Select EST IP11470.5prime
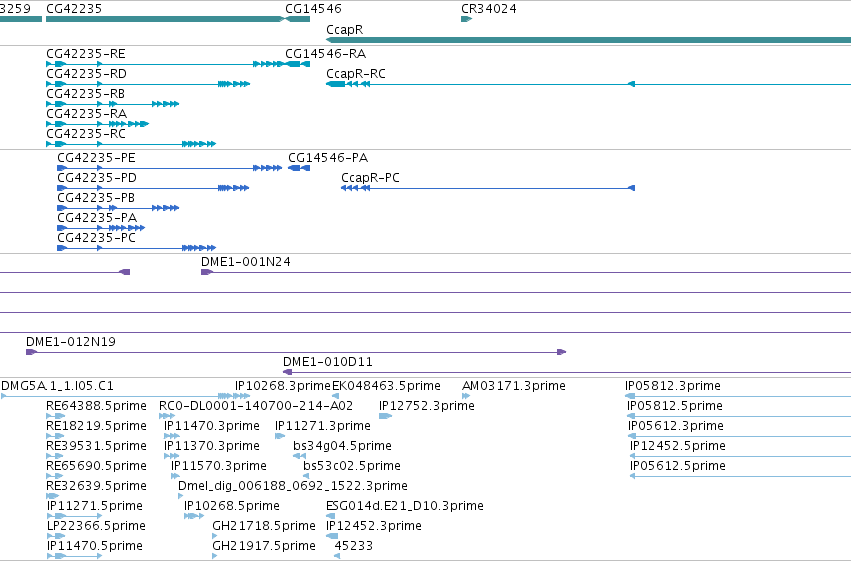The height and width of the screenshot is (561, 851). [x=95, y=546]
